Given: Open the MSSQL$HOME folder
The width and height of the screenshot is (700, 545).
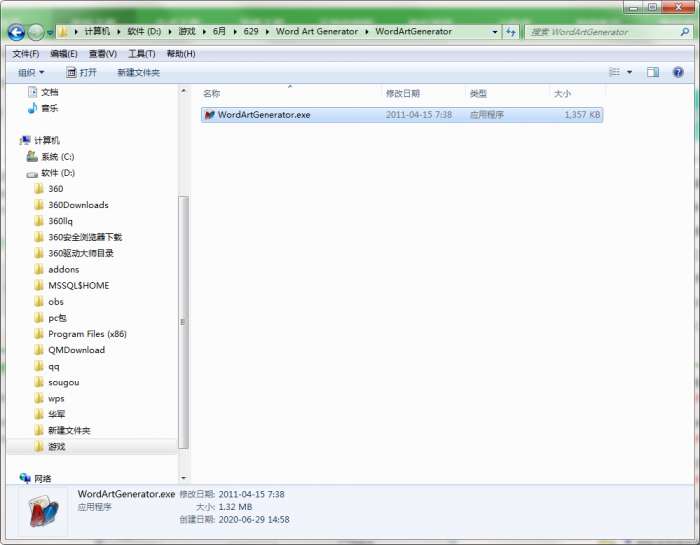Looking at the screenshot, I should pyautogui.click(x=79, y=285).
